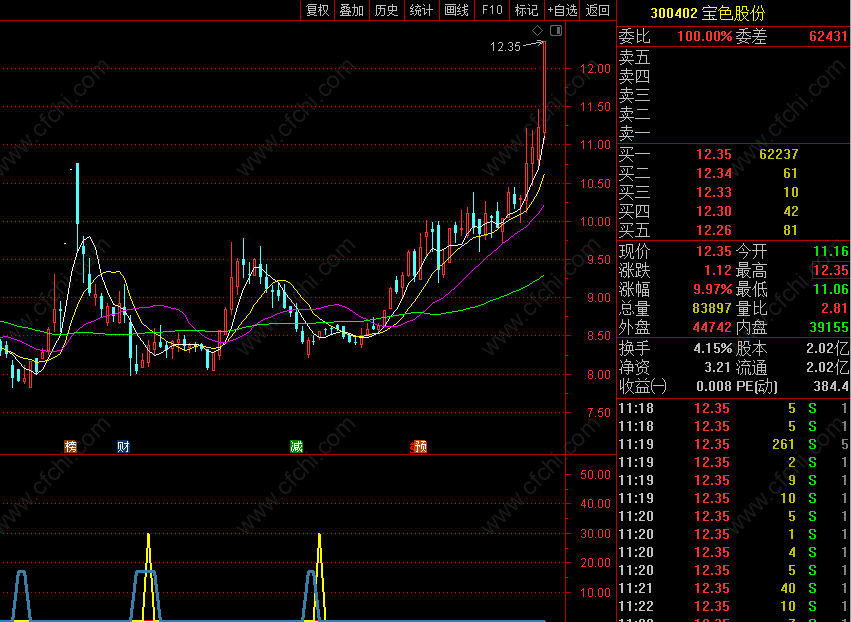Click the 12.00 price axis label
Screen dimensions: 851x622
595,69
